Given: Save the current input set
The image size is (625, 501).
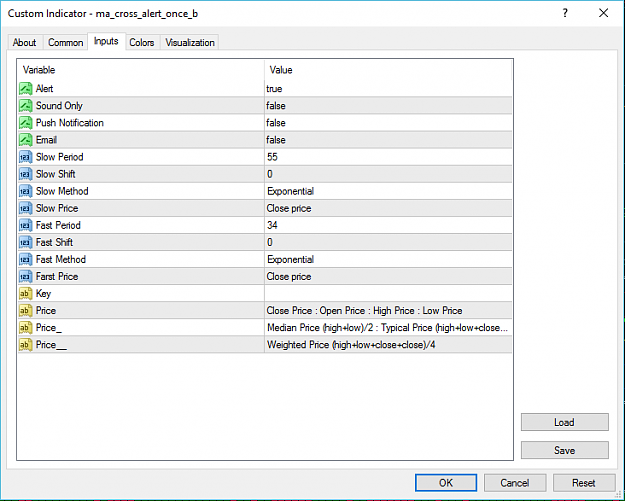Looking at the screenshot, I should point(564,450).
